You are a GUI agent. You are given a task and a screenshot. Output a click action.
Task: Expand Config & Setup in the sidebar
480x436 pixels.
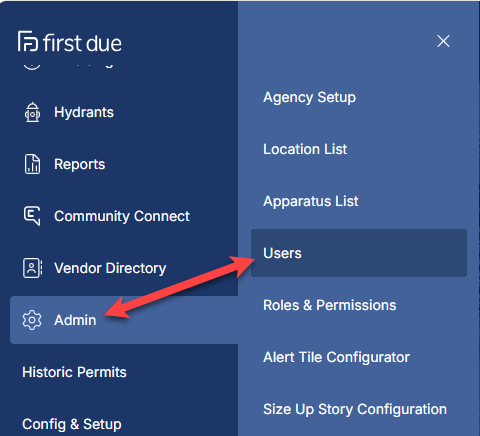pos(72,424)
